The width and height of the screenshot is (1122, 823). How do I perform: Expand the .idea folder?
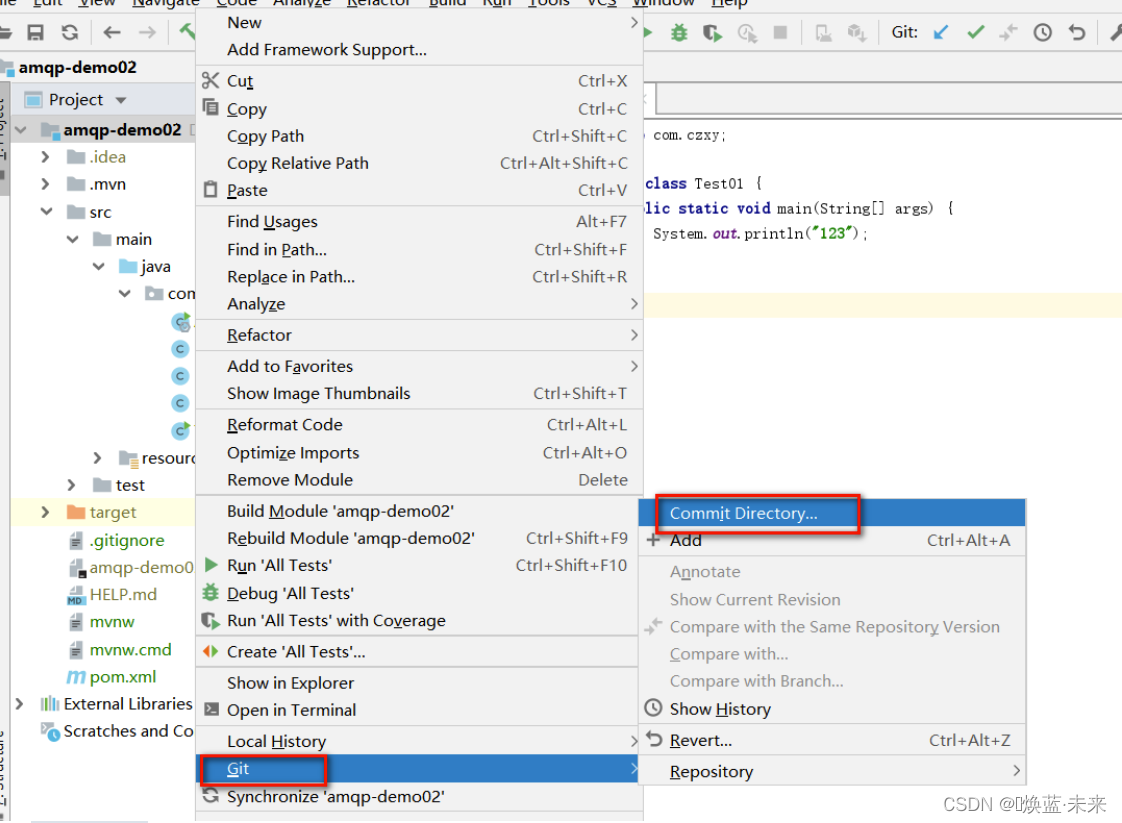click(x=45, y=157)
